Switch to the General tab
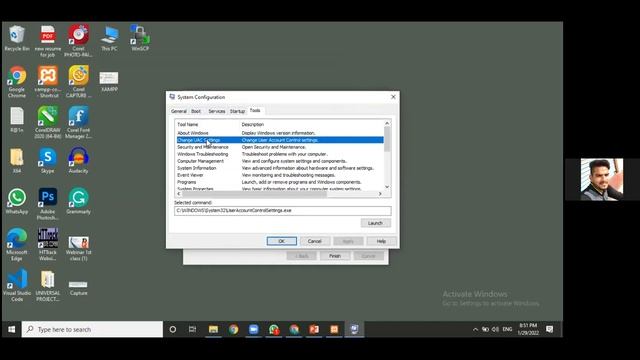Image resolution: width=640 pixels, height=360 pixels. click(178, 111)
